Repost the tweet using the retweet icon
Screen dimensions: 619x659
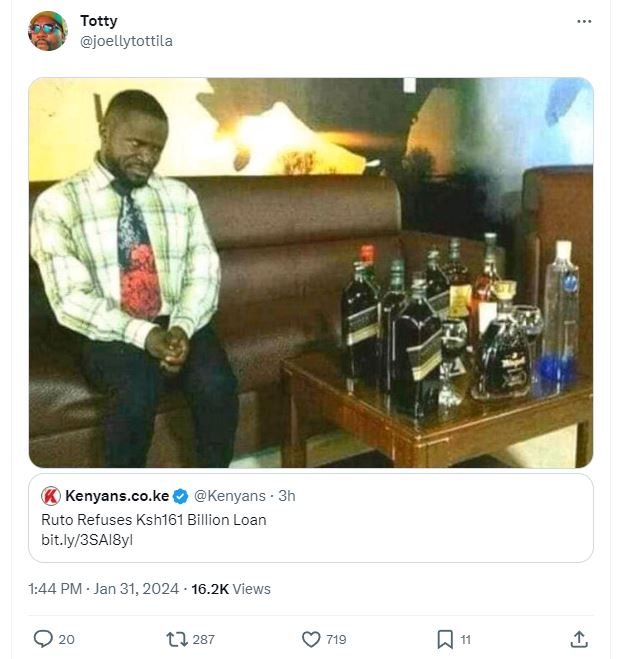click(175, 638)
